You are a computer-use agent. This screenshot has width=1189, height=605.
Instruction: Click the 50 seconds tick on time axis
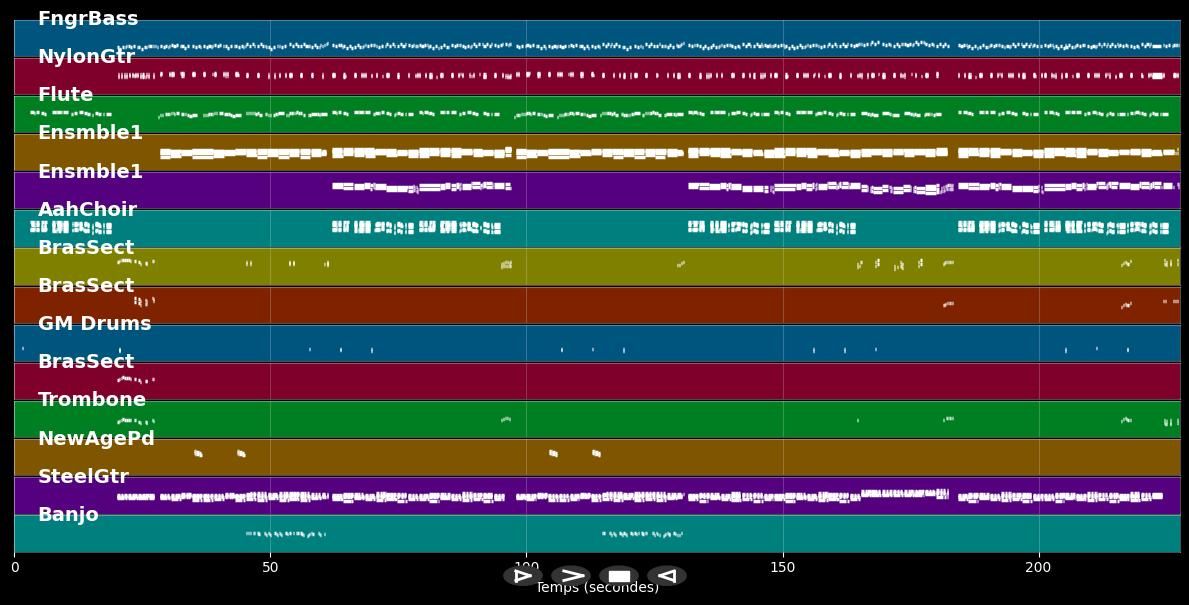[270, 568]
